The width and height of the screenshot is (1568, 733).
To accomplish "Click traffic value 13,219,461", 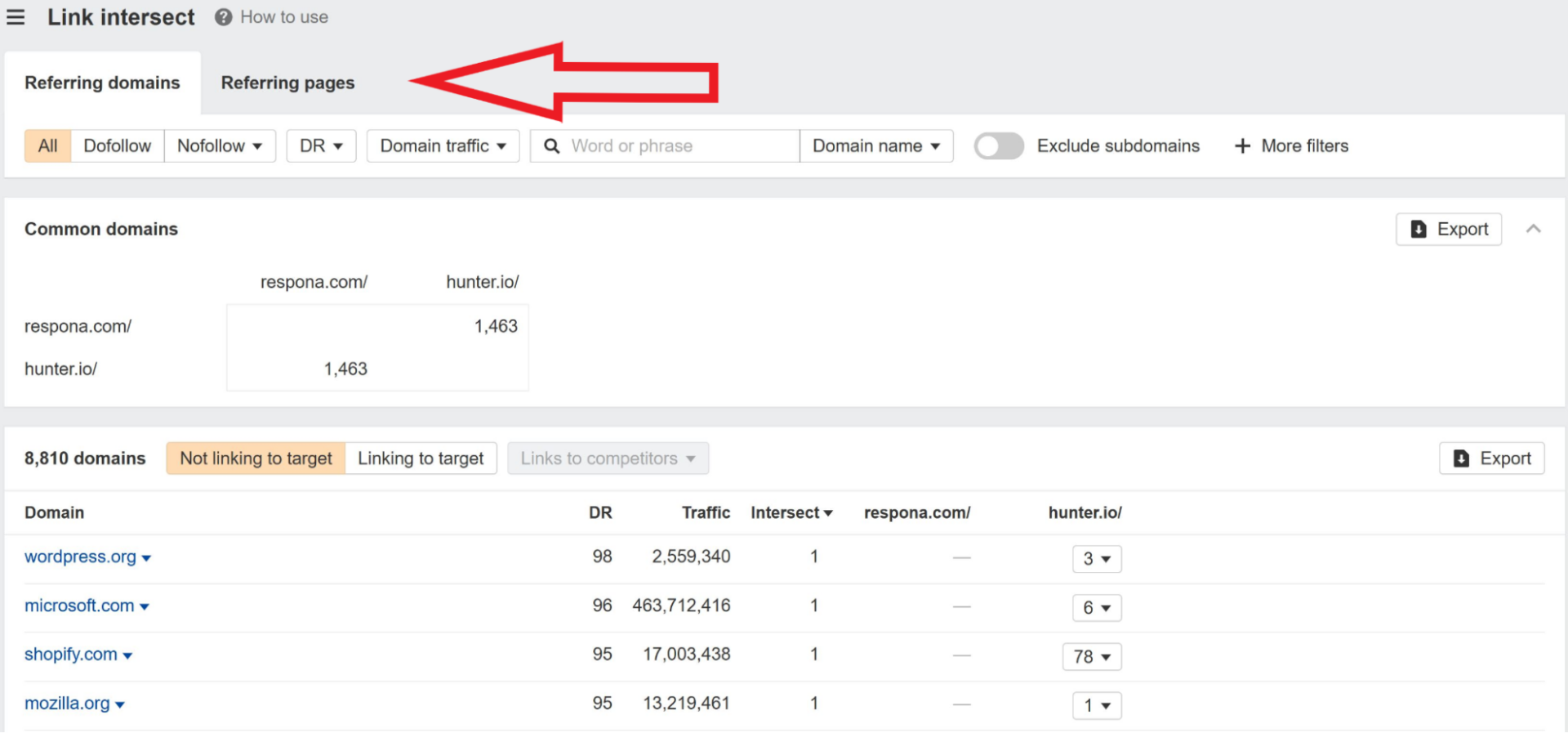I will tap(687, 704).
